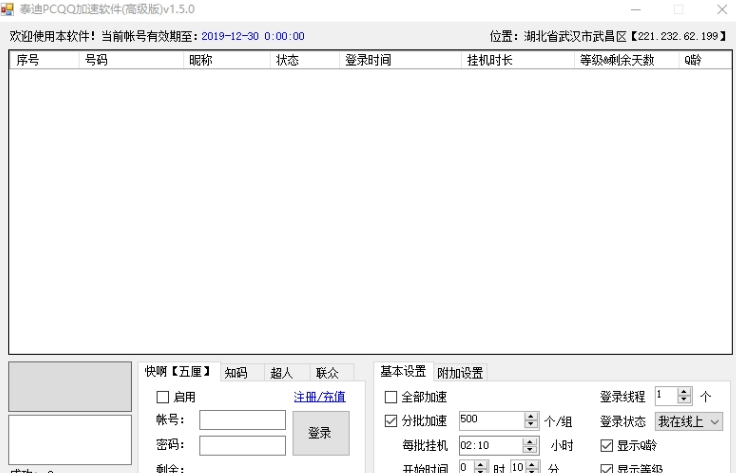Switch to the 快啊【五厘】 tab
Image resolution: width=736 pixels, height=473 pixels.
click(179, 372)
